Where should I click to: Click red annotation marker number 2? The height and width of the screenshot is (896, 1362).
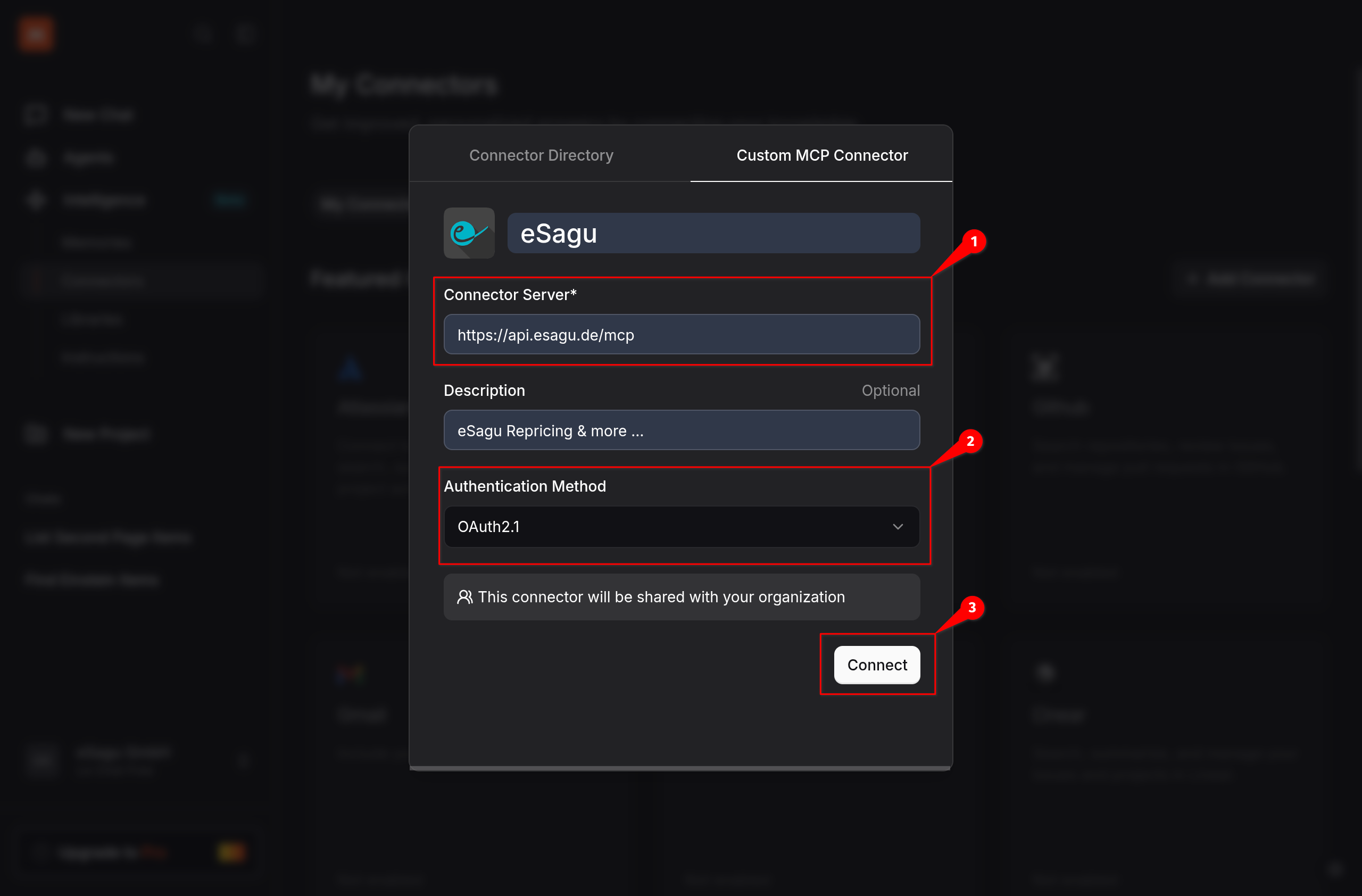click(970, 441)
